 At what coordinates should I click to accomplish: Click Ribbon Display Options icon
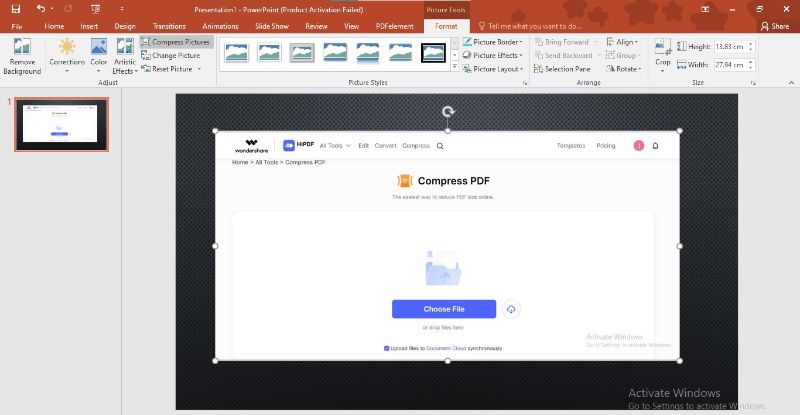pyautogui.click(x=705, y=9)
